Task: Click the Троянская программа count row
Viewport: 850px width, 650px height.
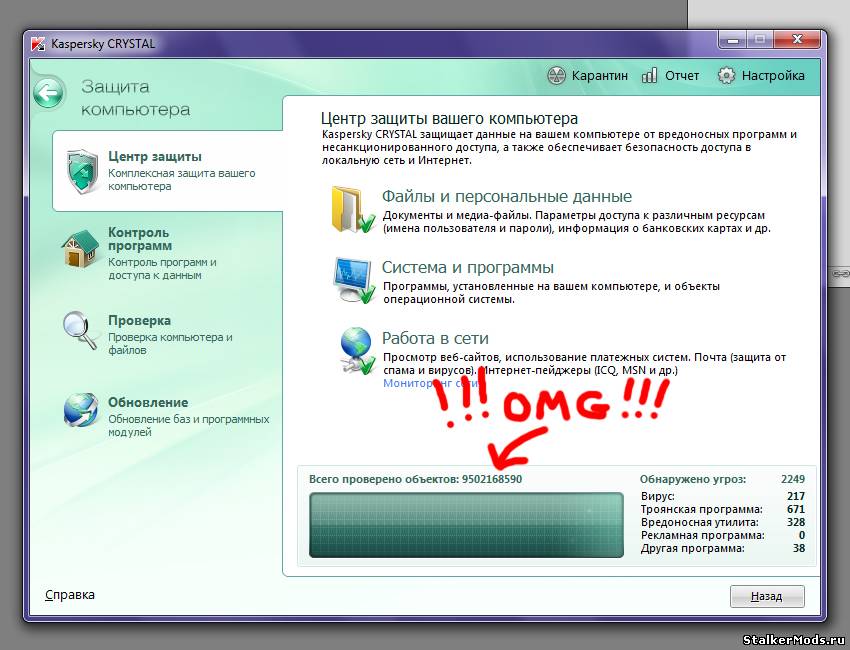Action: point(723,509)
